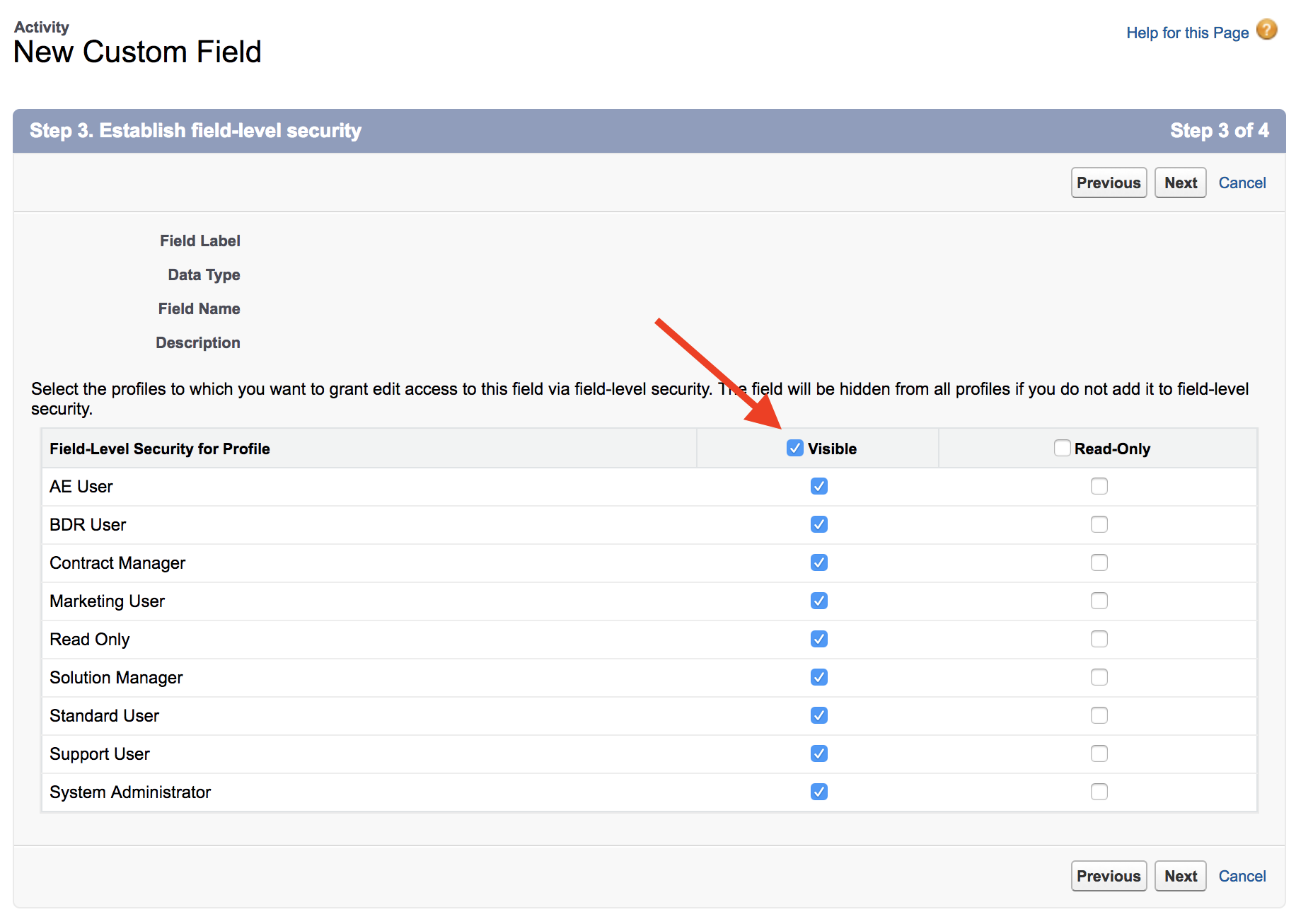The width and height of the screenshot is (1296, 924).
Task: Click the 'Activity' object label
Action: [x=42, y=27]
